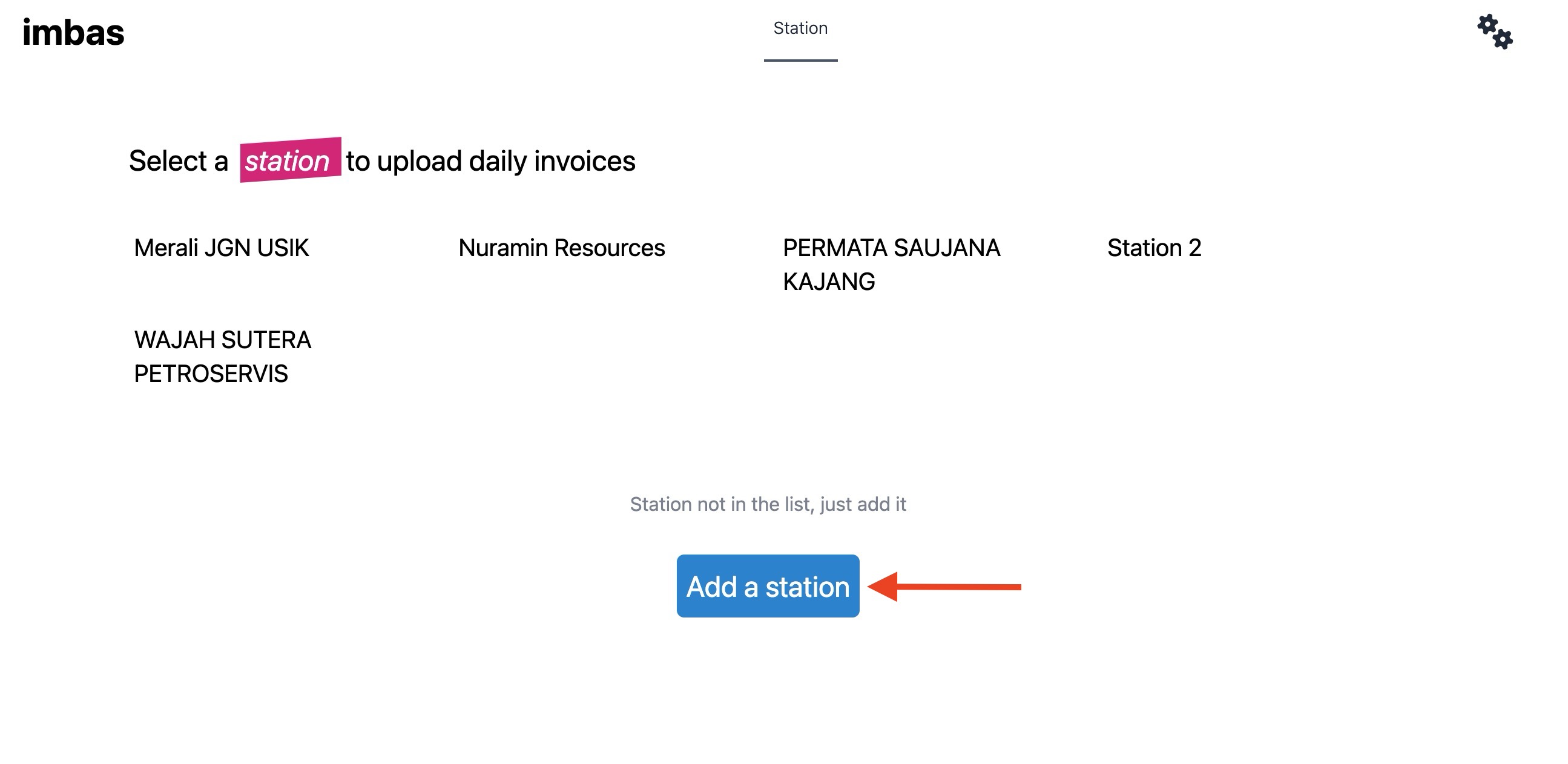1568x764 pixels.
Task: Select Station 2 from the list
Action: 1153,248
